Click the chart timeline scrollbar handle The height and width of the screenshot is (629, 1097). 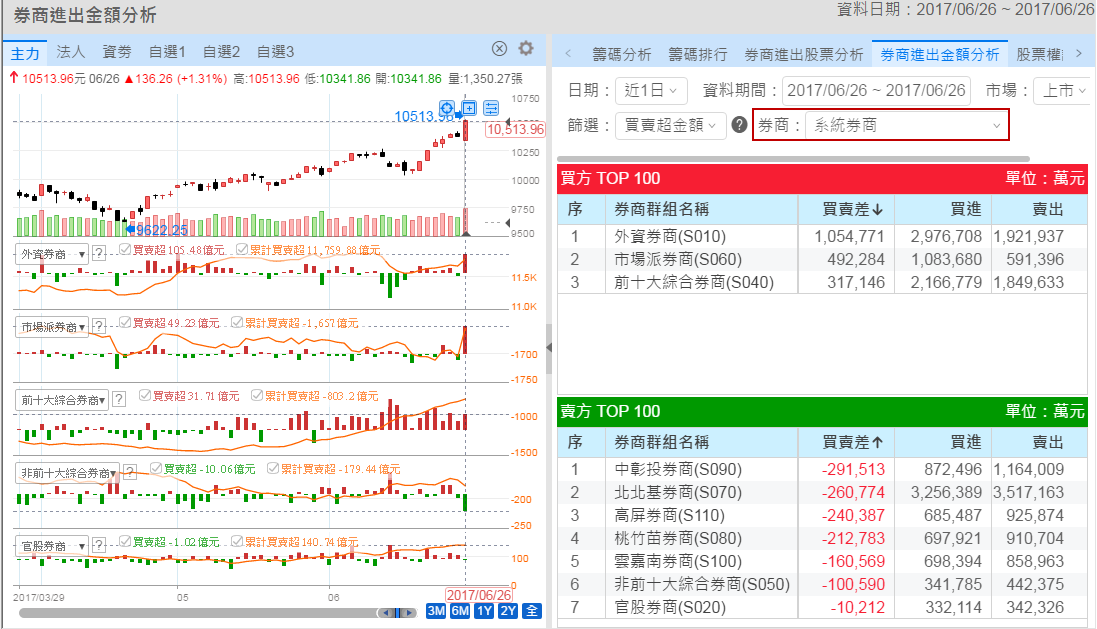pyautogui.click(x=397, y=612)
